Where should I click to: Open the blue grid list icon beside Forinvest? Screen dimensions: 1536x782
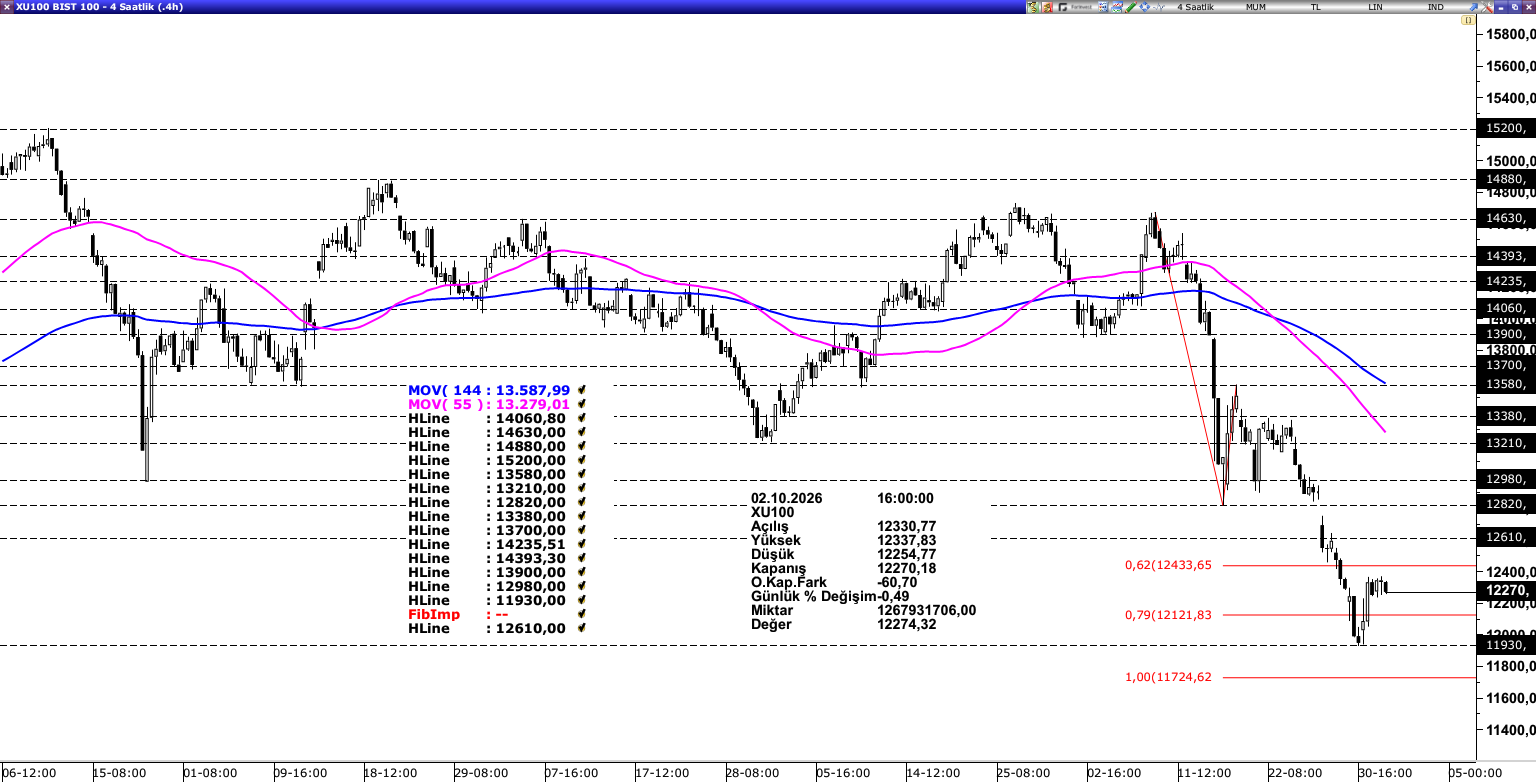point(1103,7)
